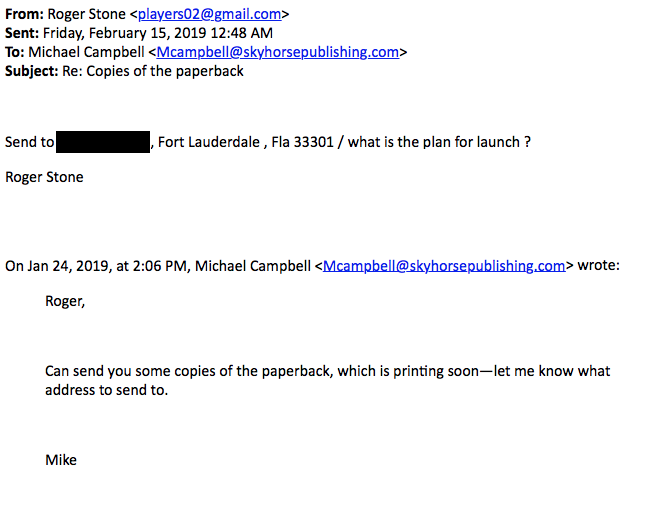
Task: Click the line address to send to.
Action: pyautogui.click(x=106, y=389)
